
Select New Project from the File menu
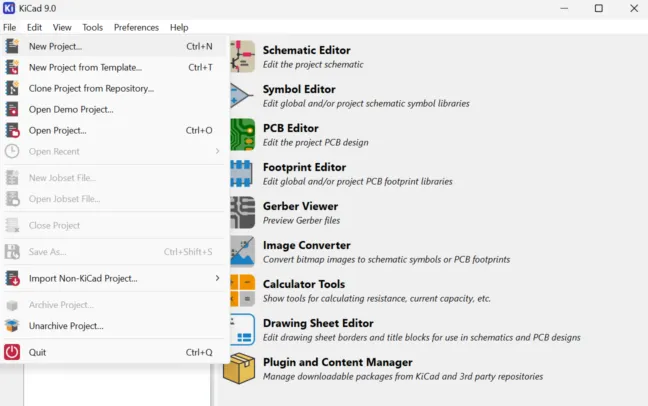(56, 46)
